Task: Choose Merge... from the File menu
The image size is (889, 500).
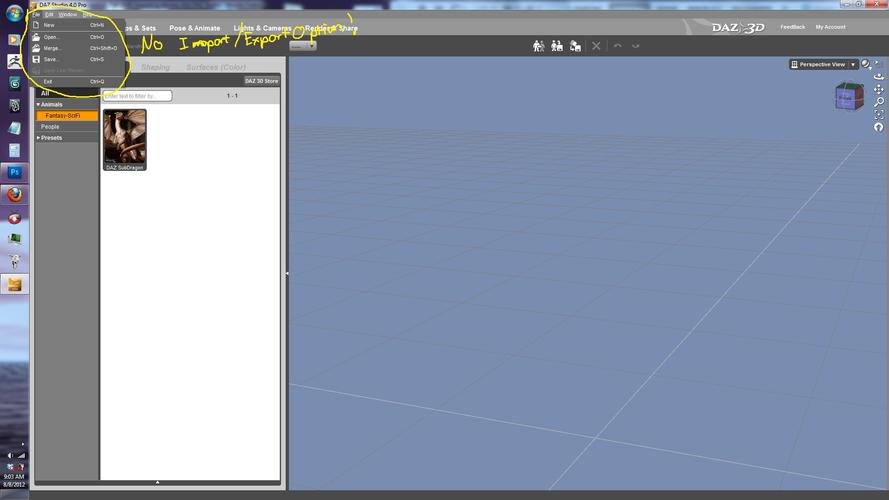Action: tap(78, 48)
